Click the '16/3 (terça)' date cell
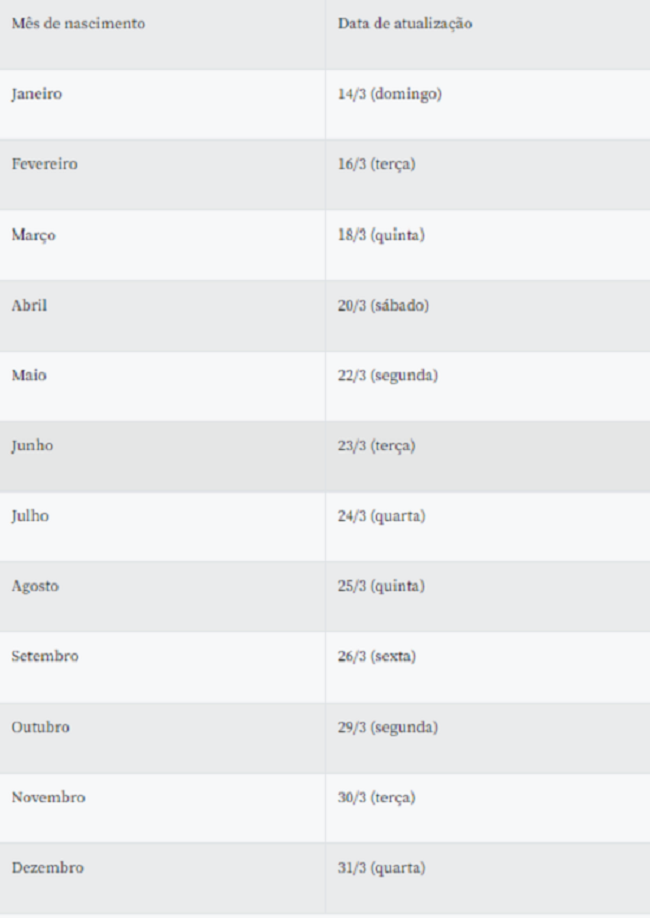Image resolution: width=650 pixels, height=918 pixels. (488, 175)
